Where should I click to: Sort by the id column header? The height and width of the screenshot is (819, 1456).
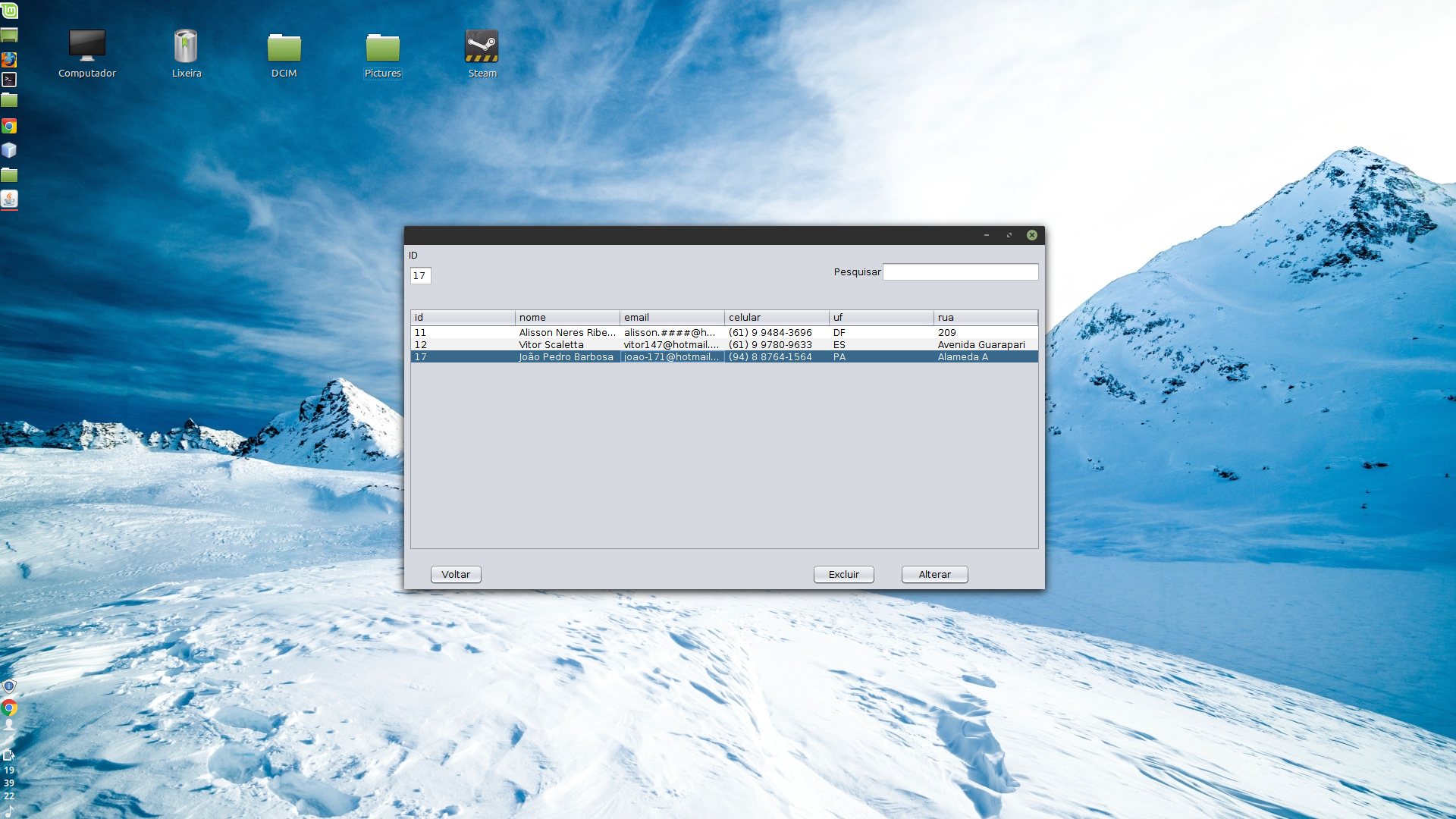463,317
